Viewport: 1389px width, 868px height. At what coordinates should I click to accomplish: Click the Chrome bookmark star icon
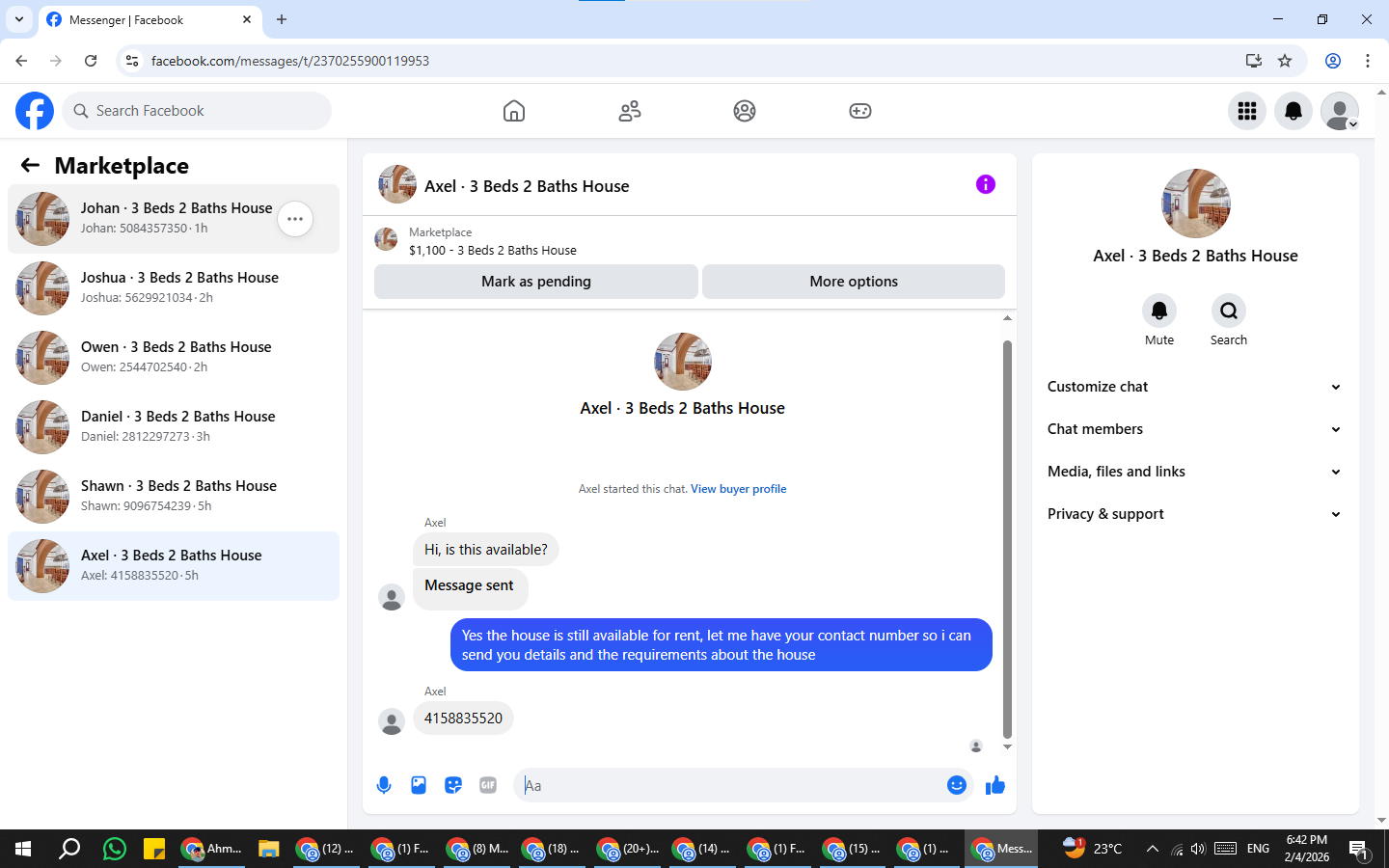[1285, 61]
